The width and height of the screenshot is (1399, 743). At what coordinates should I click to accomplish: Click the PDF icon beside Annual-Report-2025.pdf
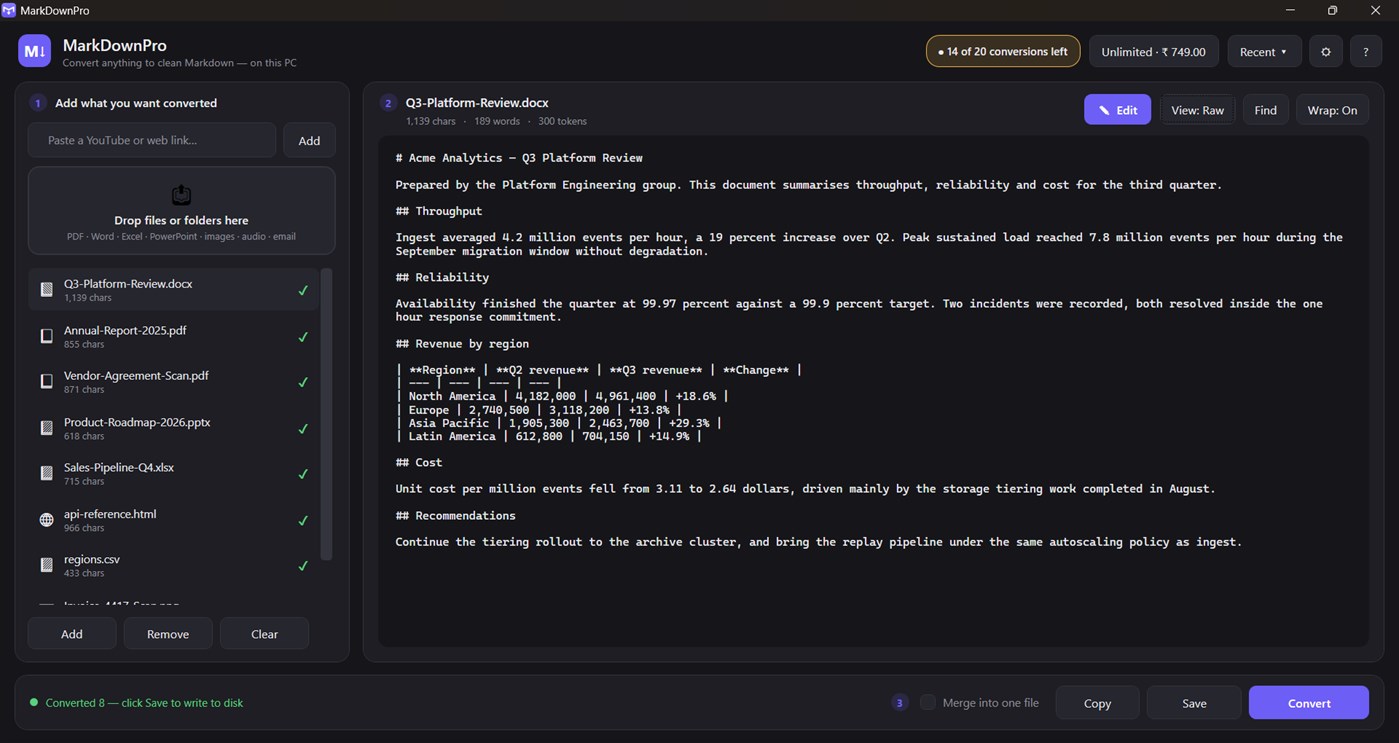point(46,336)
